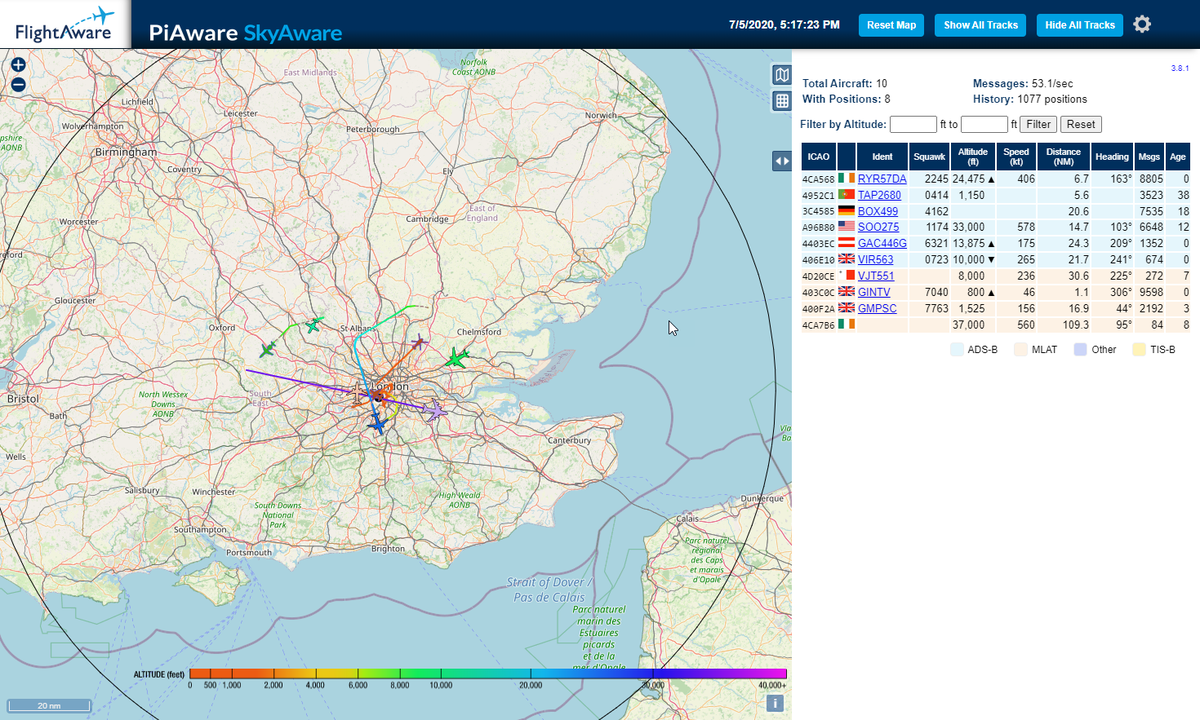
Task: Sort table by Squawk column header
Action: (x=929, y=156)
